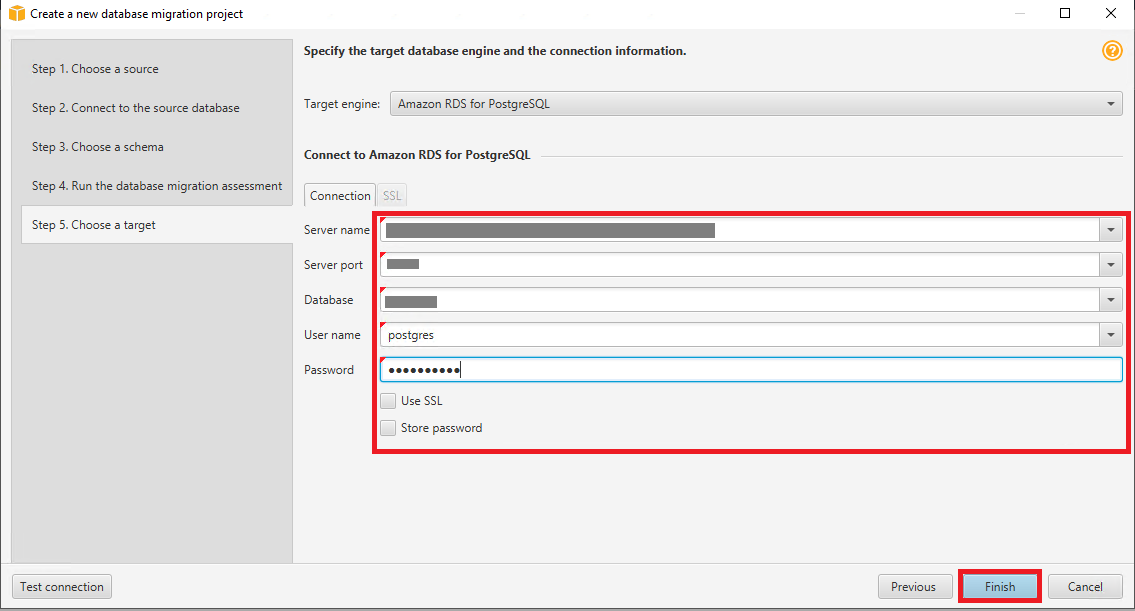Switch to the Connection tab
The image size is (1135, 611).
pyautogui.click(x=340, y=196)
